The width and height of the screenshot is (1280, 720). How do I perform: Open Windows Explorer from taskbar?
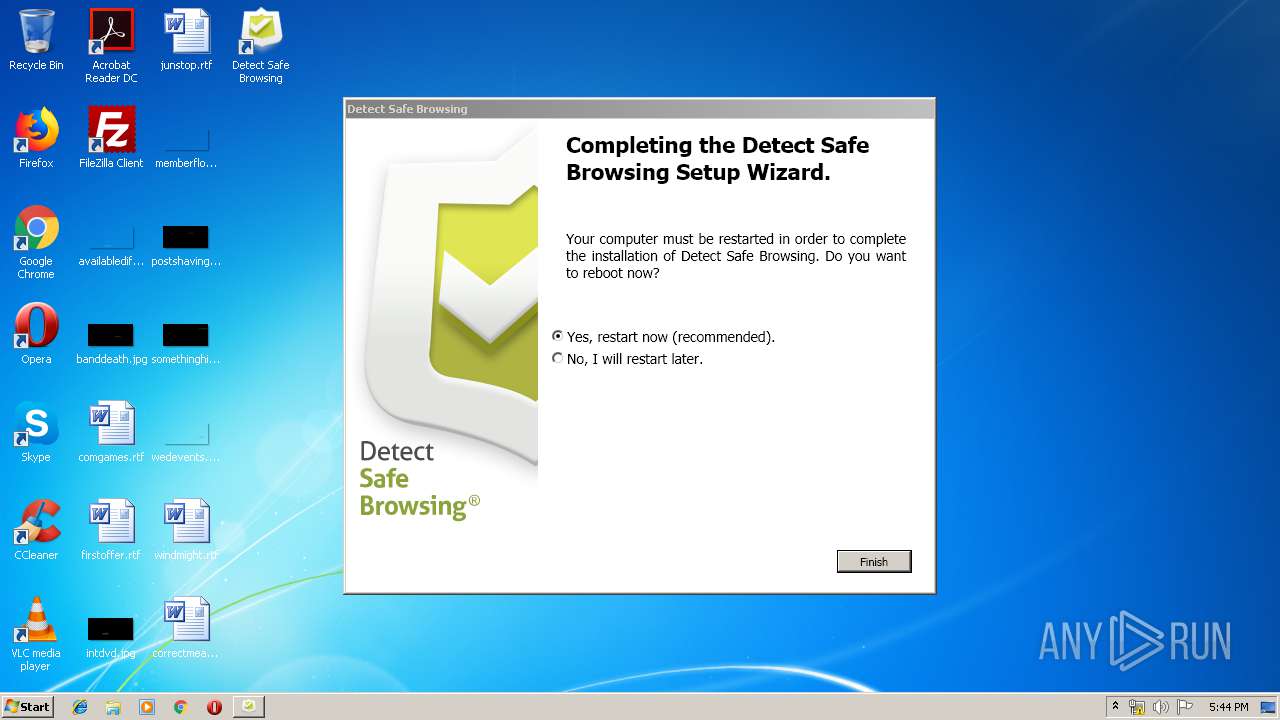tap(113, 707)
